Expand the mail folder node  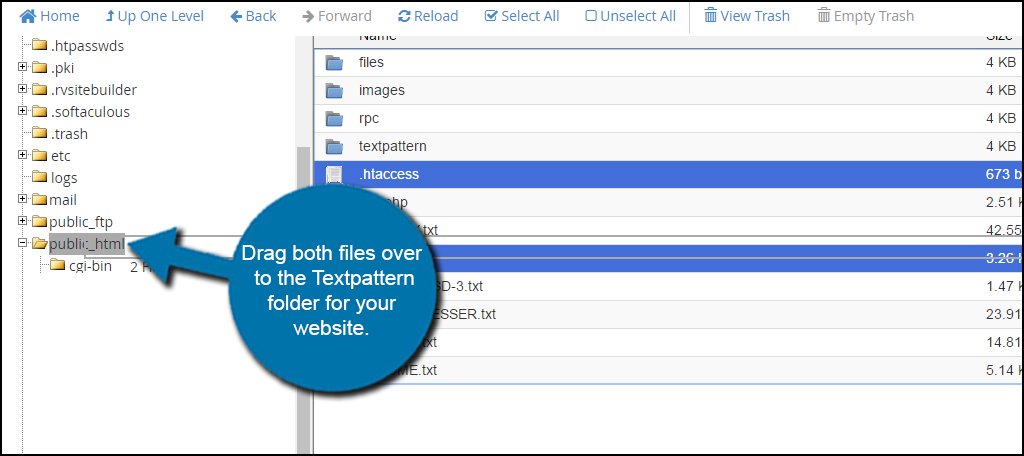[x=23, y=199]
